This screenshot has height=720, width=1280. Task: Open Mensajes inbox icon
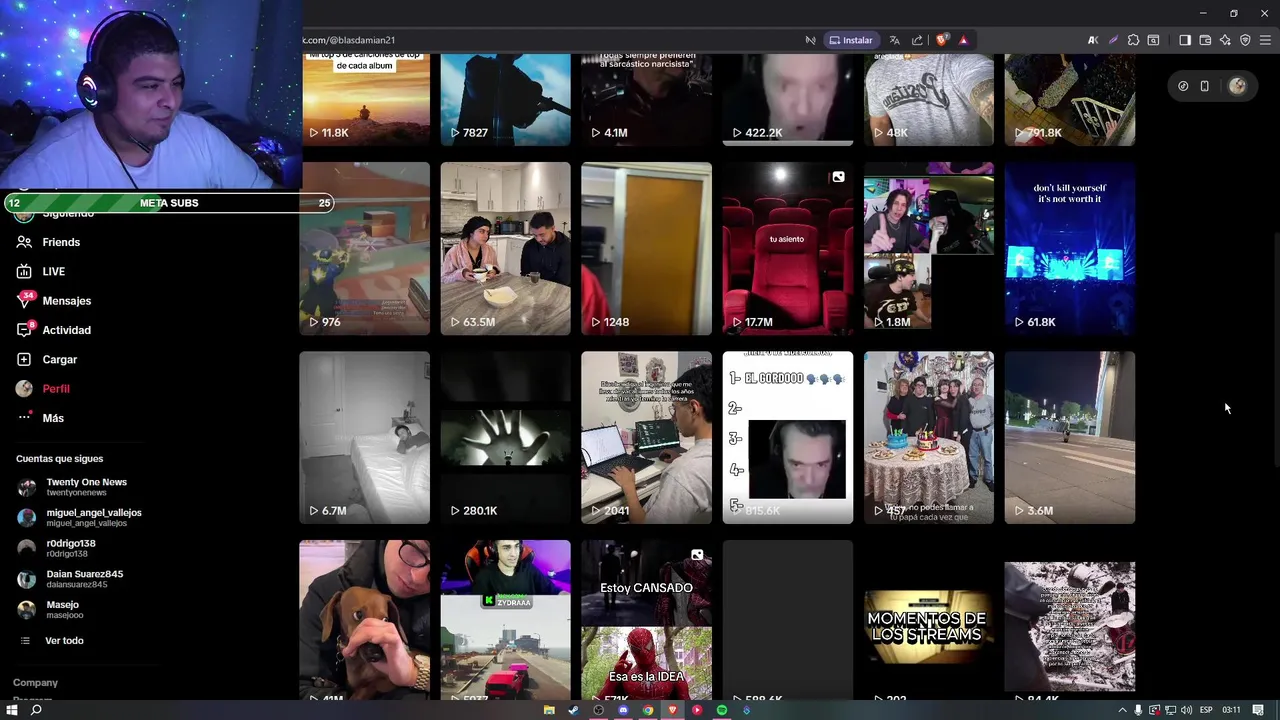pyautogui.click(x=24, y=300)
